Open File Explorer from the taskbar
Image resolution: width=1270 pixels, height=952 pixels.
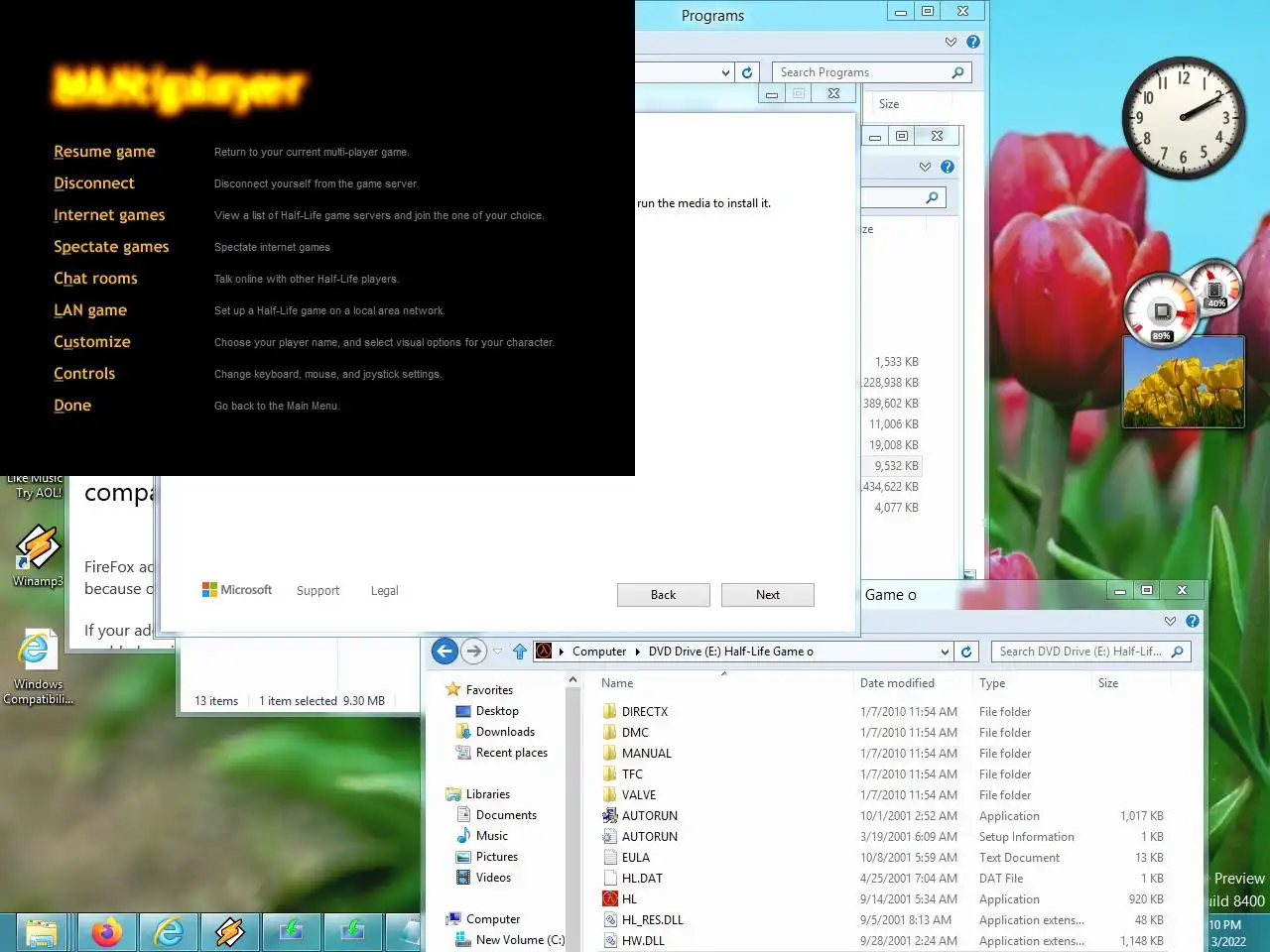click(42, 932)
